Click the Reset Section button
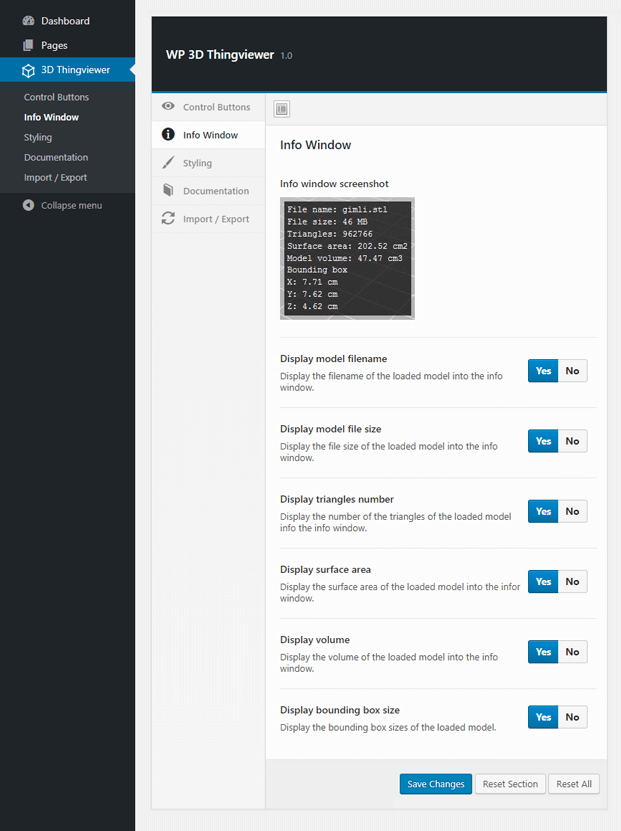The width and height of the screenshot is (621, 831). [x=510, y=784]
